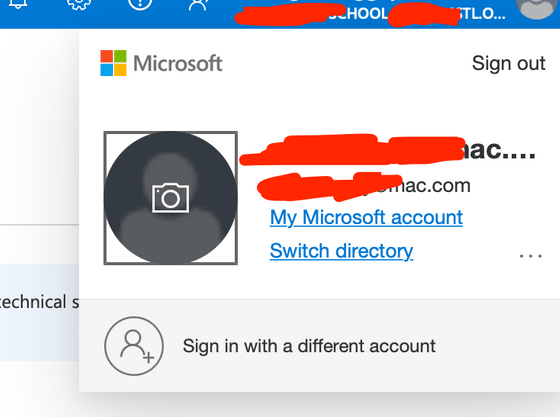The width and height of the screenshot is (560, 417).
Task: Click the Microsoft wordmark text
Action: click(x=178, y=63)
